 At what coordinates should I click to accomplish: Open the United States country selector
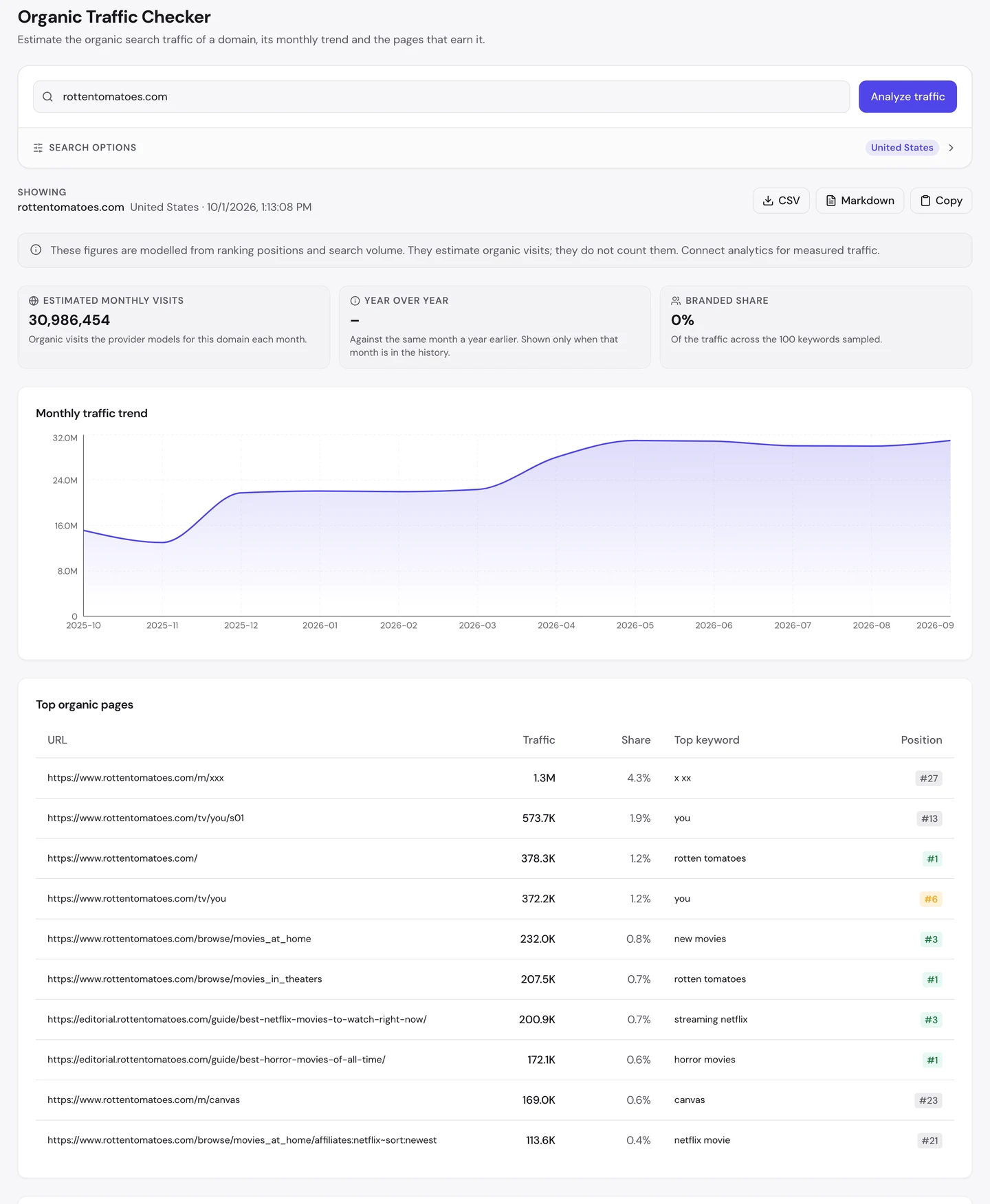(x=902, y=148)
